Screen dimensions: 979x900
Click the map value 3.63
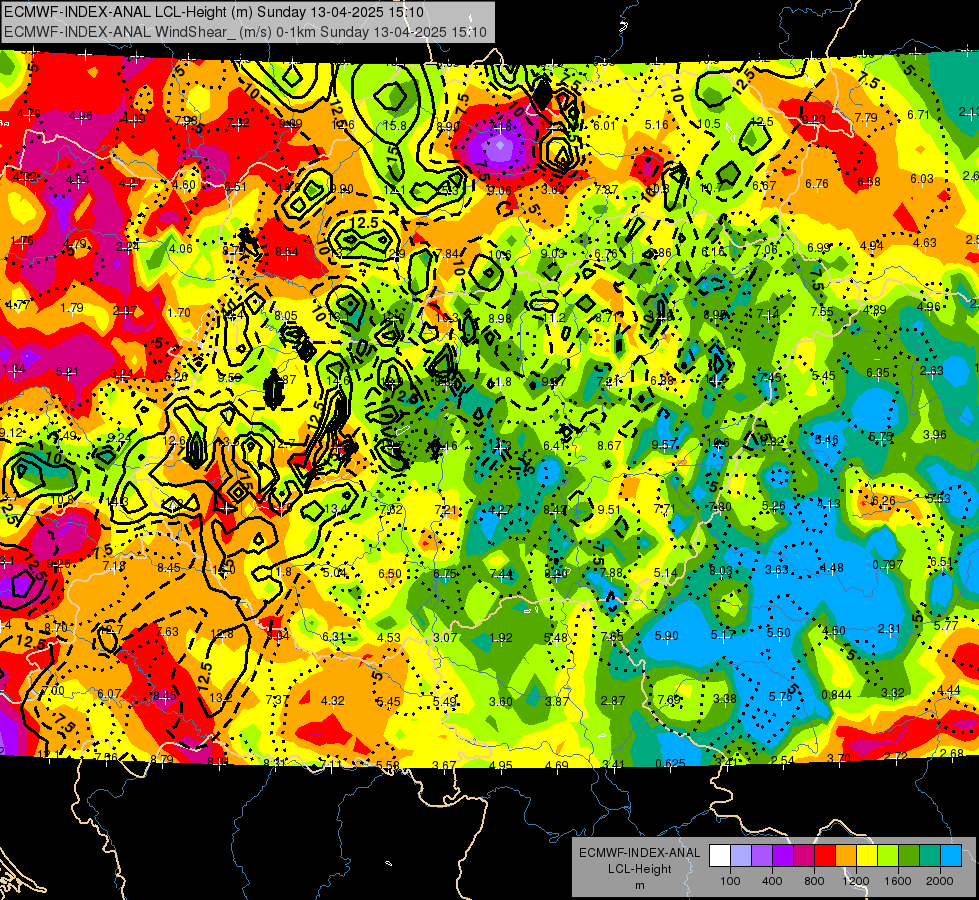click(x=777, y=570)
